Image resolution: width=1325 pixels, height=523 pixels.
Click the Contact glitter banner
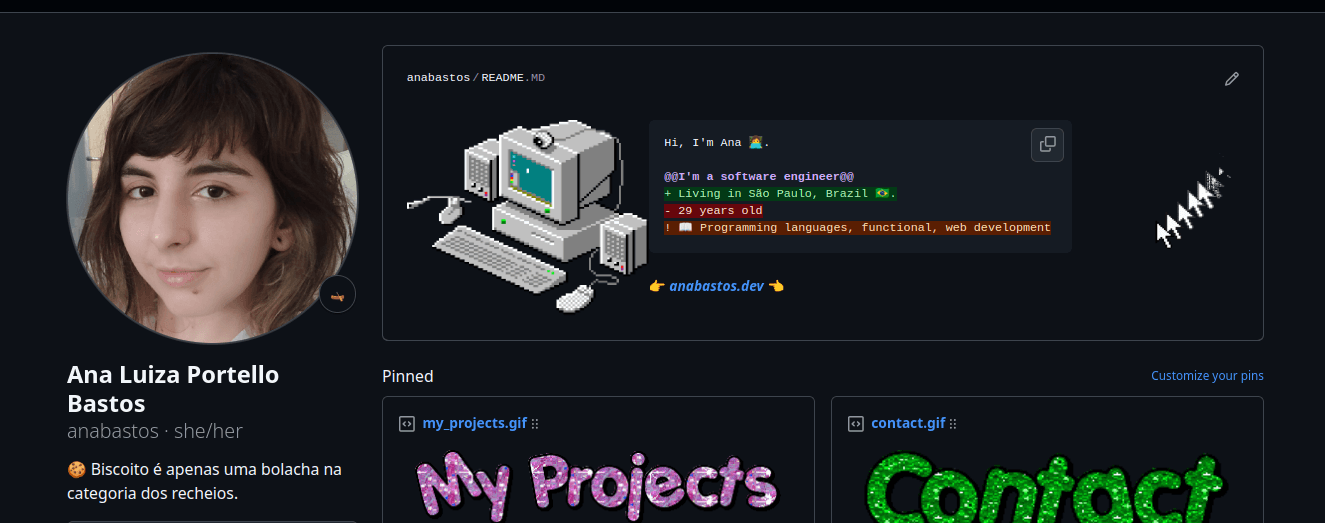click(x=1047, y=487)
